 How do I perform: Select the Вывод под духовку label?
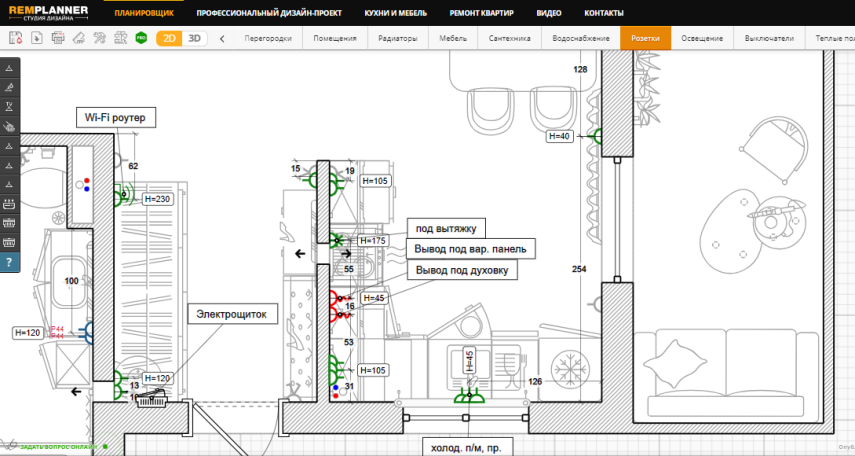[463, 270]
